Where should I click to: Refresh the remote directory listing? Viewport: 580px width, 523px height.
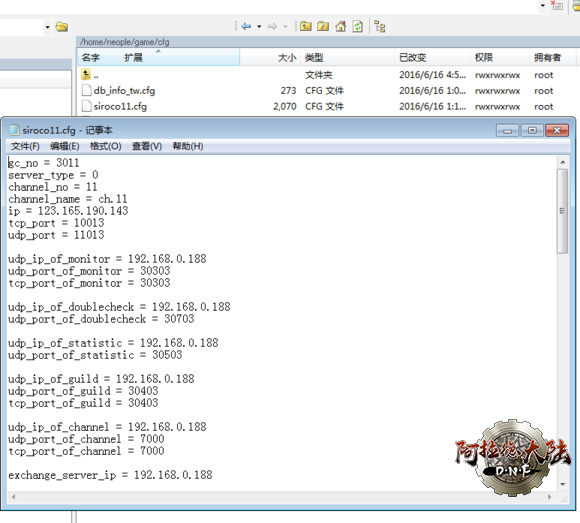tap(357, 26)
